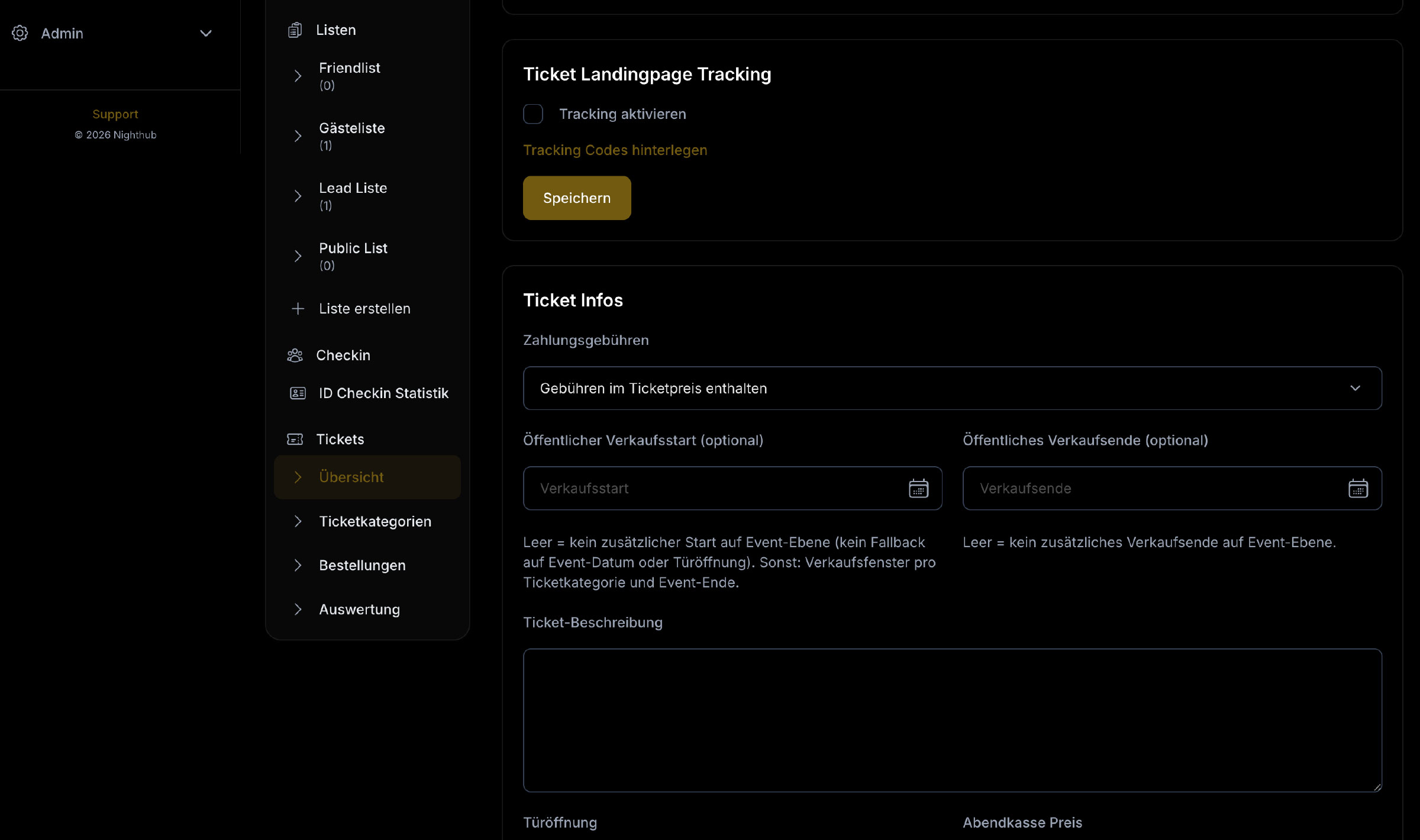Screen dimensions: 1420x840
Task: Open the Bestellungen section
Action: click(x=362, y=565)
